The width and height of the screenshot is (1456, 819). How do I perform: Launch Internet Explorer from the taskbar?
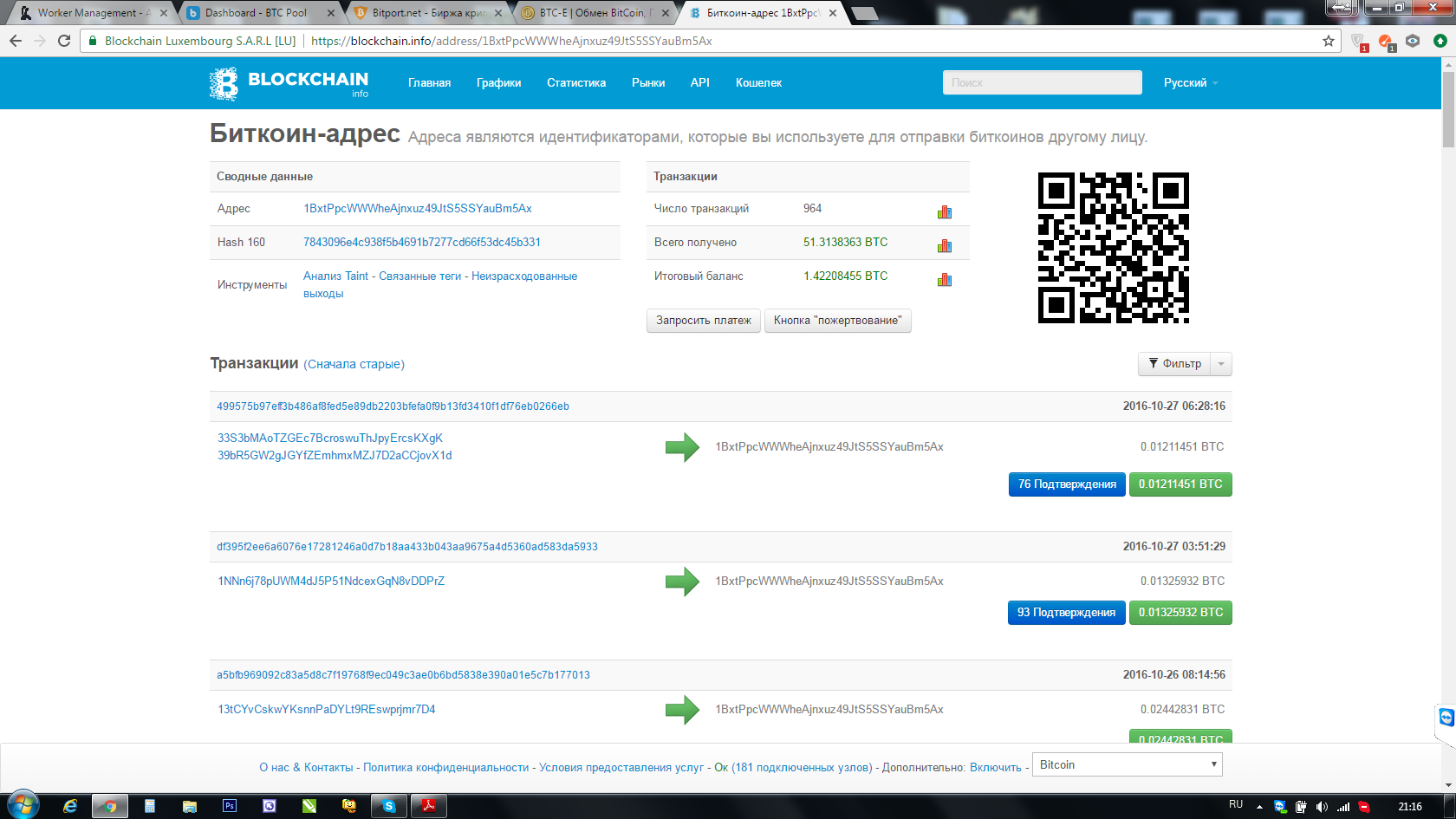[70, 806]
